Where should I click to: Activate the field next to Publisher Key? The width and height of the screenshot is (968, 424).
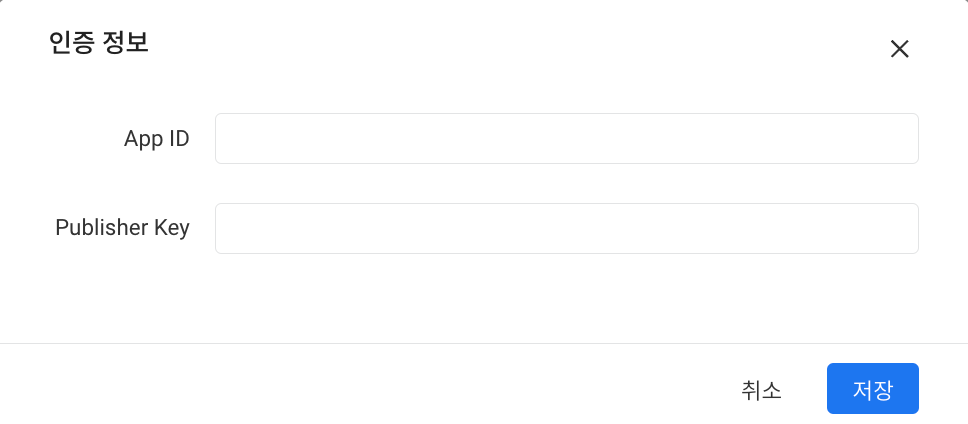pos(567,228)
